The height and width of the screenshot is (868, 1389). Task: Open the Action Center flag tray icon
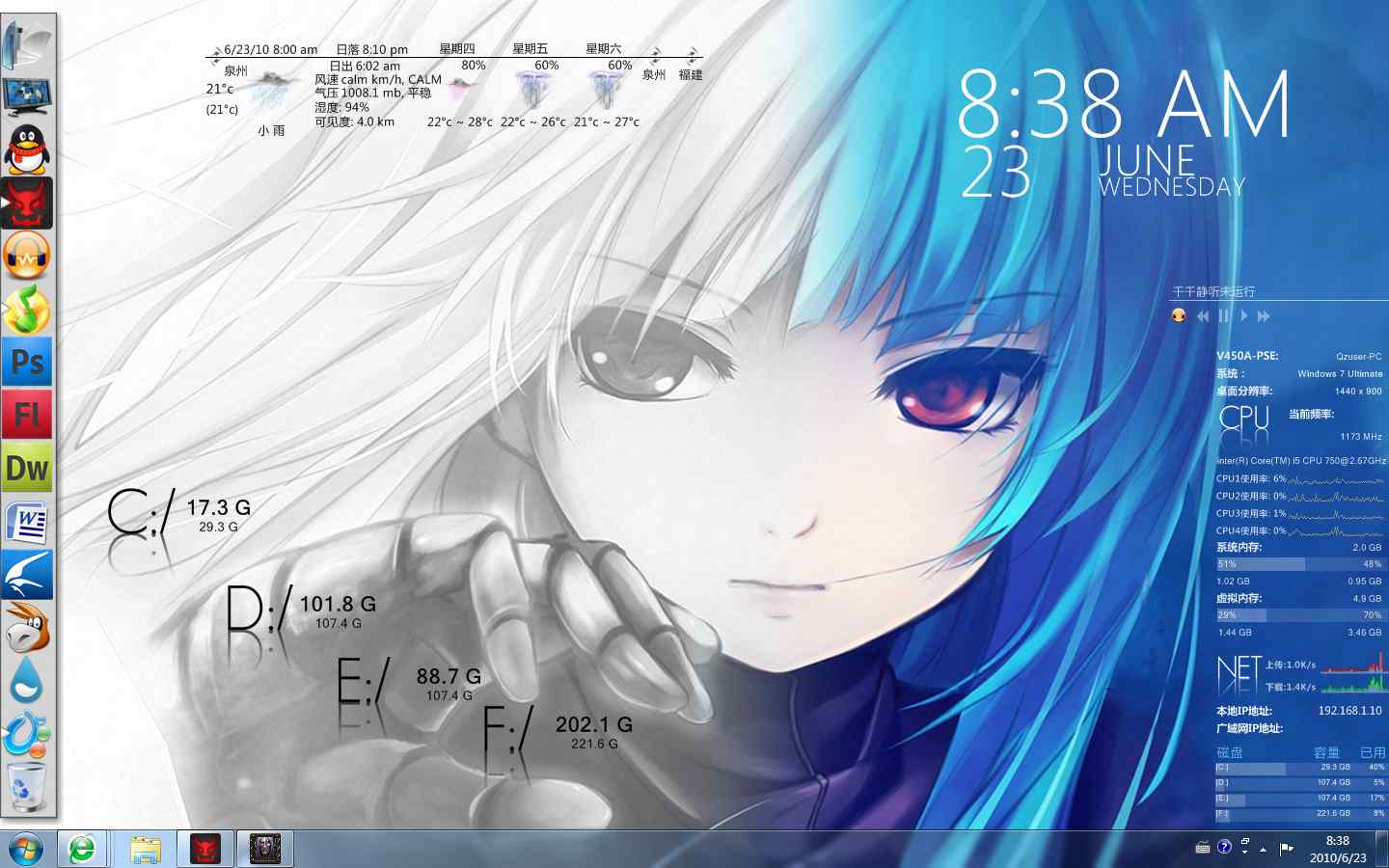pyautogui.click(x=1286, y=849)
